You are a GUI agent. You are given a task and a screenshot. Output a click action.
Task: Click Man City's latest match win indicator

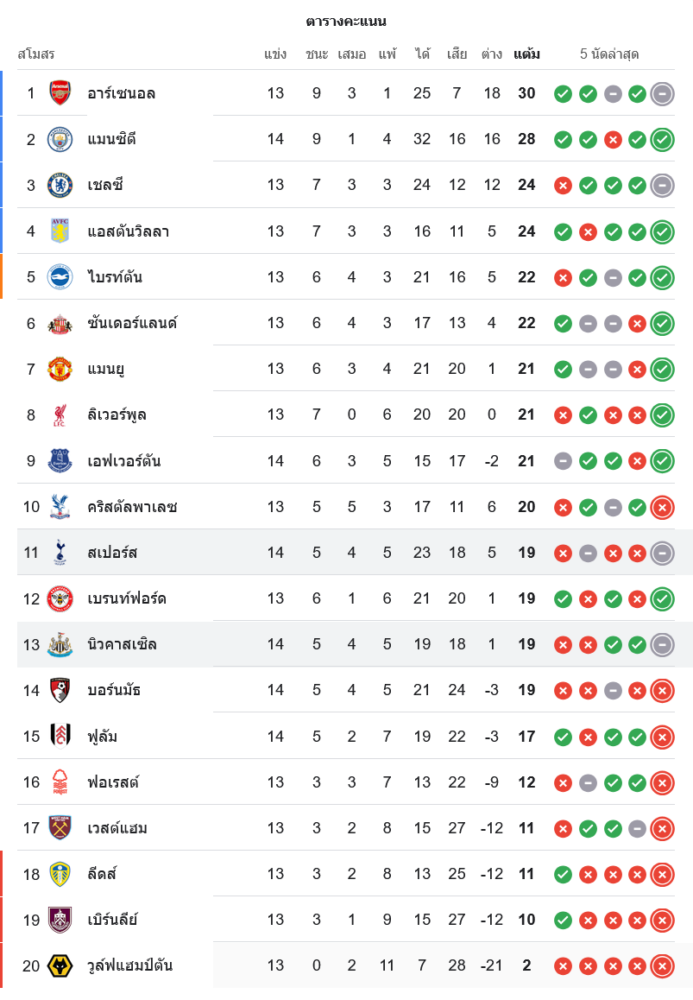662,140
